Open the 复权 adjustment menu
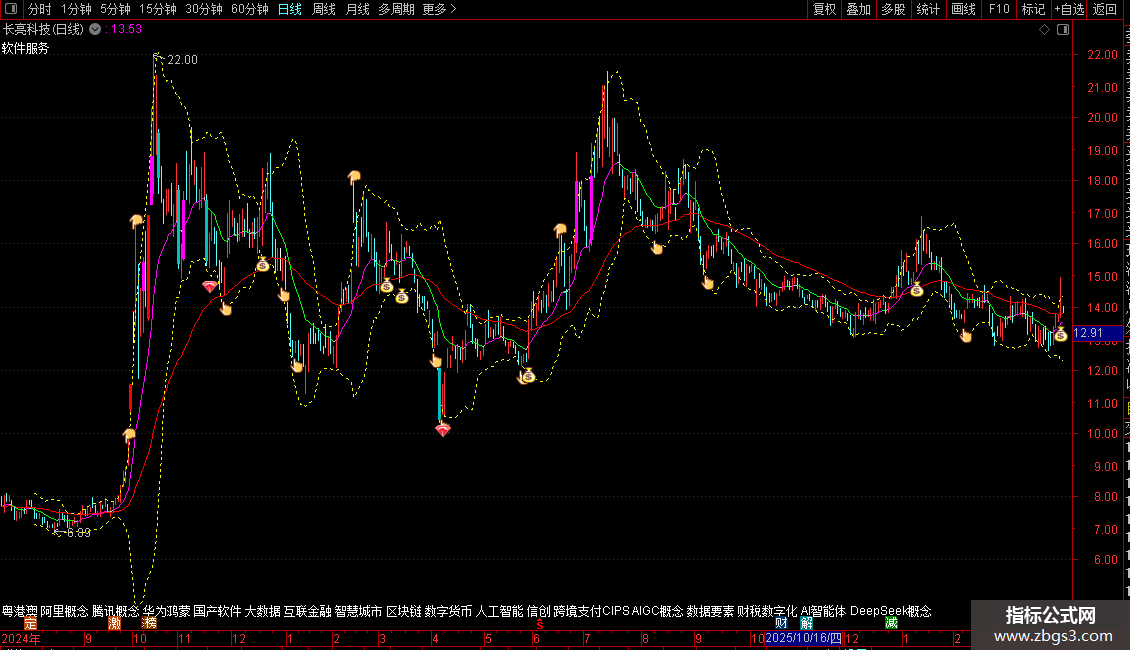 pyautogui.click(x=824, y=9)
